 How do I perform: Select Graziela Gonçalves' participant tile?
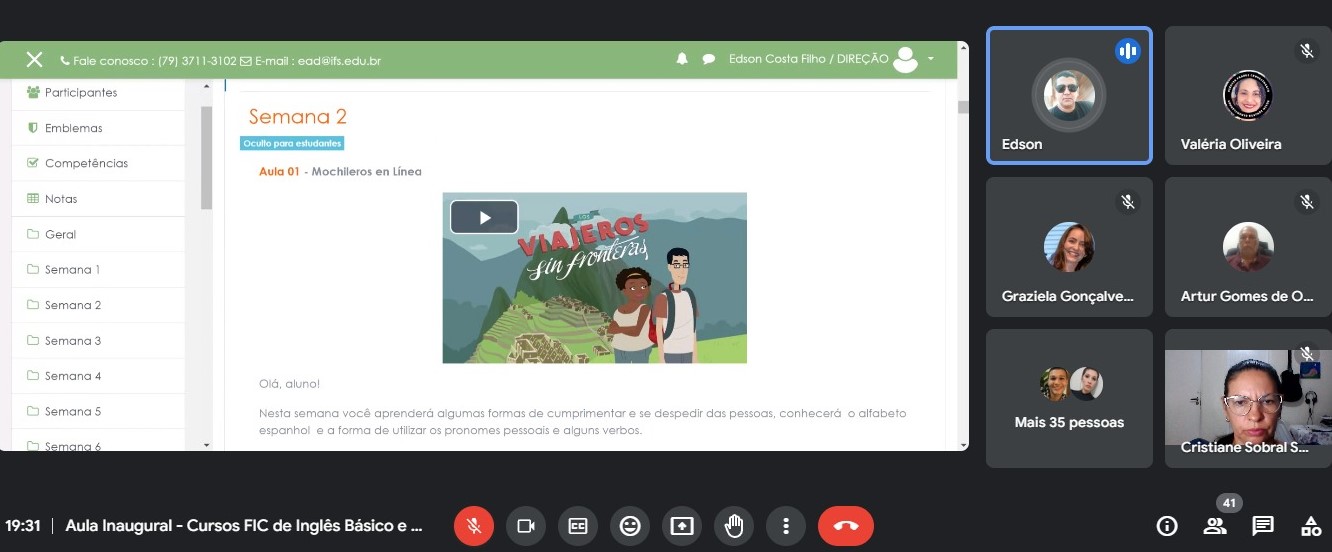(1069, 247)
